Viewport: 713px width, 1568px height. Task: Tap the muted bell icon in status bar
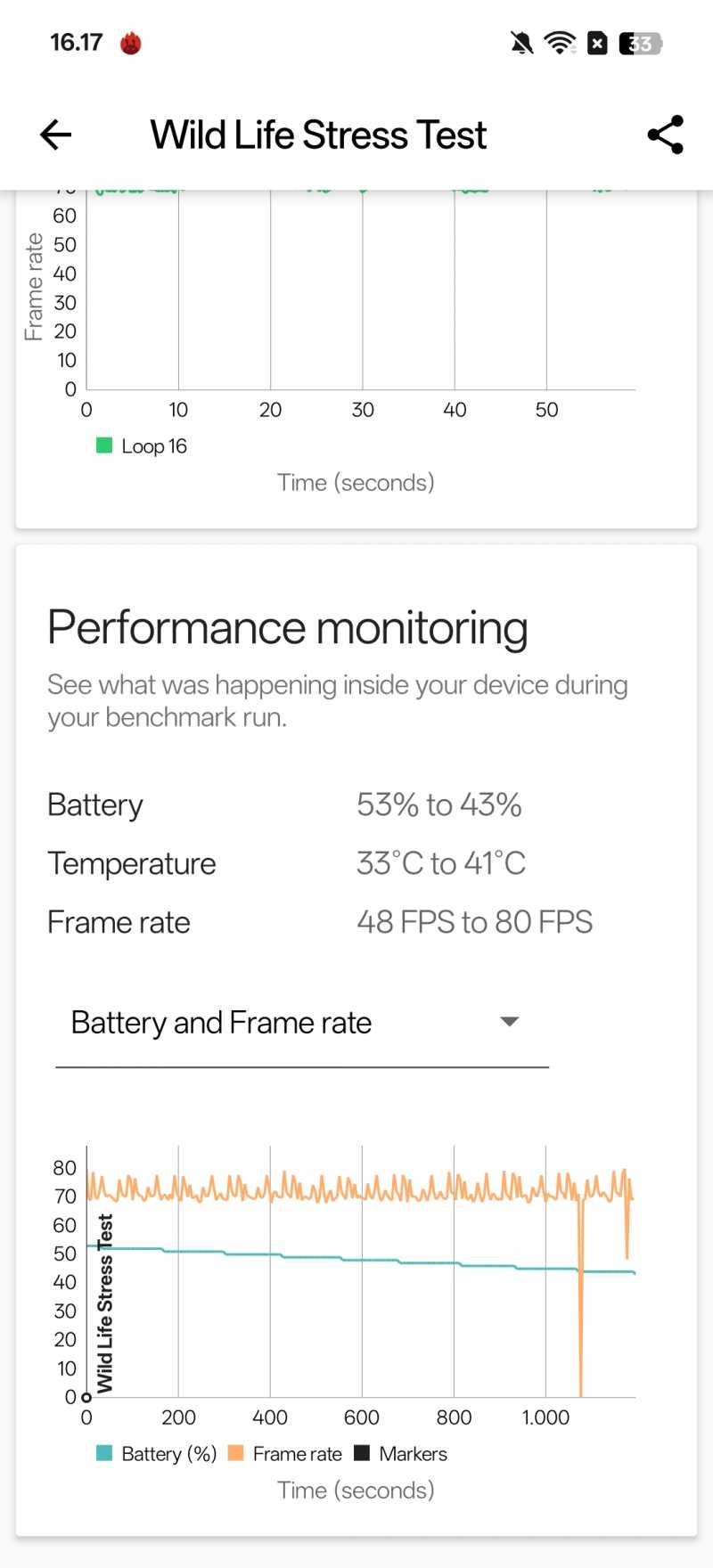[522, 43]
